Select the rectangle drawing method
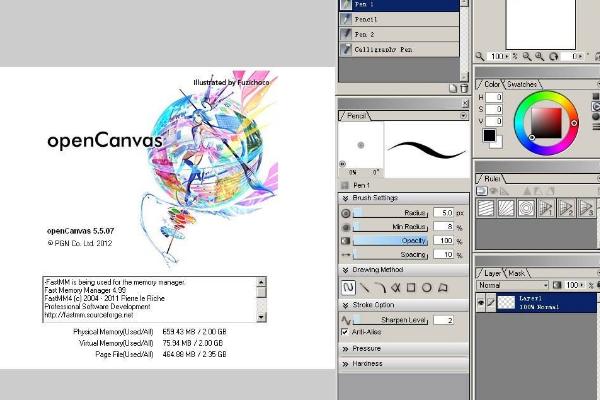This screenshot has height=400, width=600. [411, 288]
